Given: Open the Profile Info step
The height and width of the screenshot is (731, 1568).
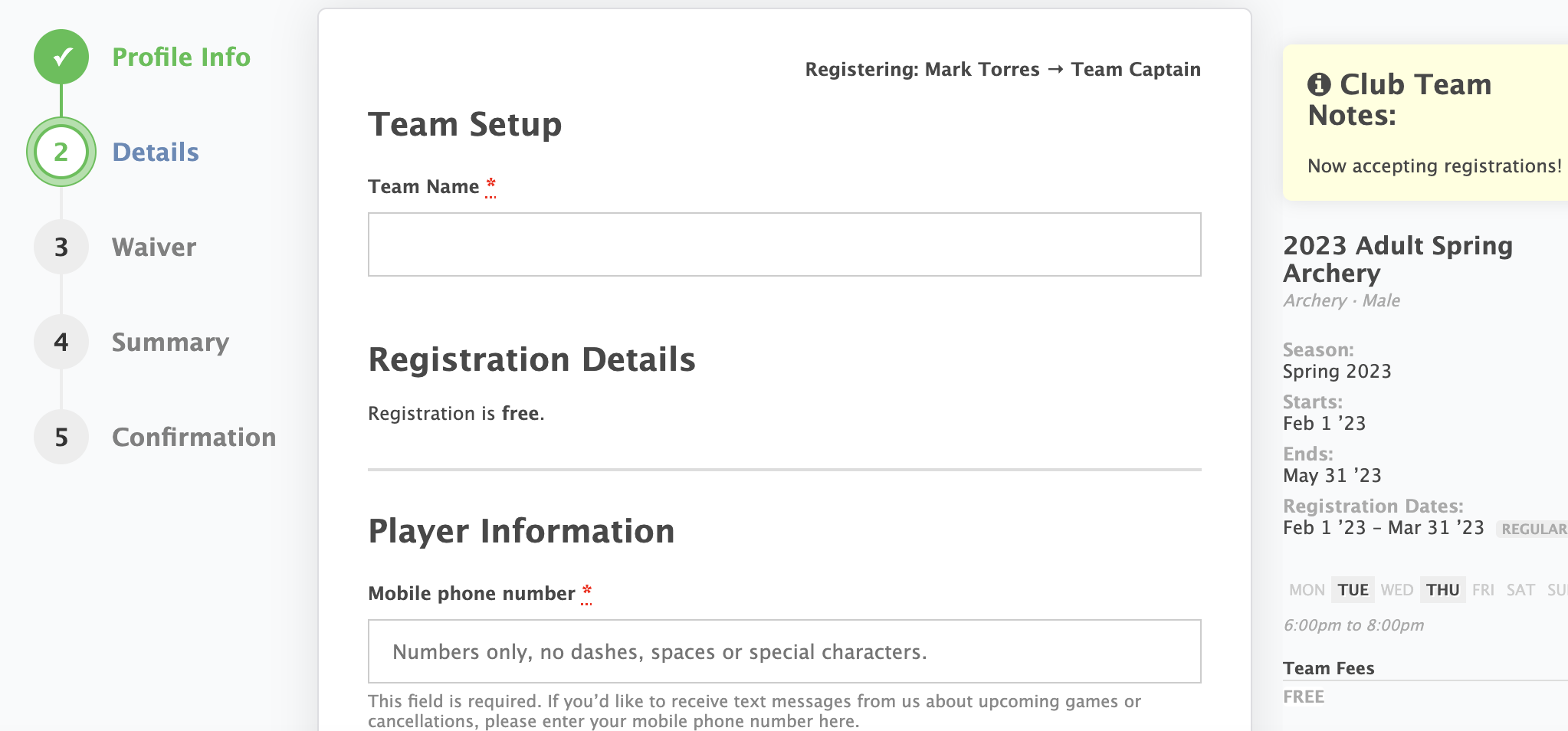Looking at the screenshot, I should 182,56.
